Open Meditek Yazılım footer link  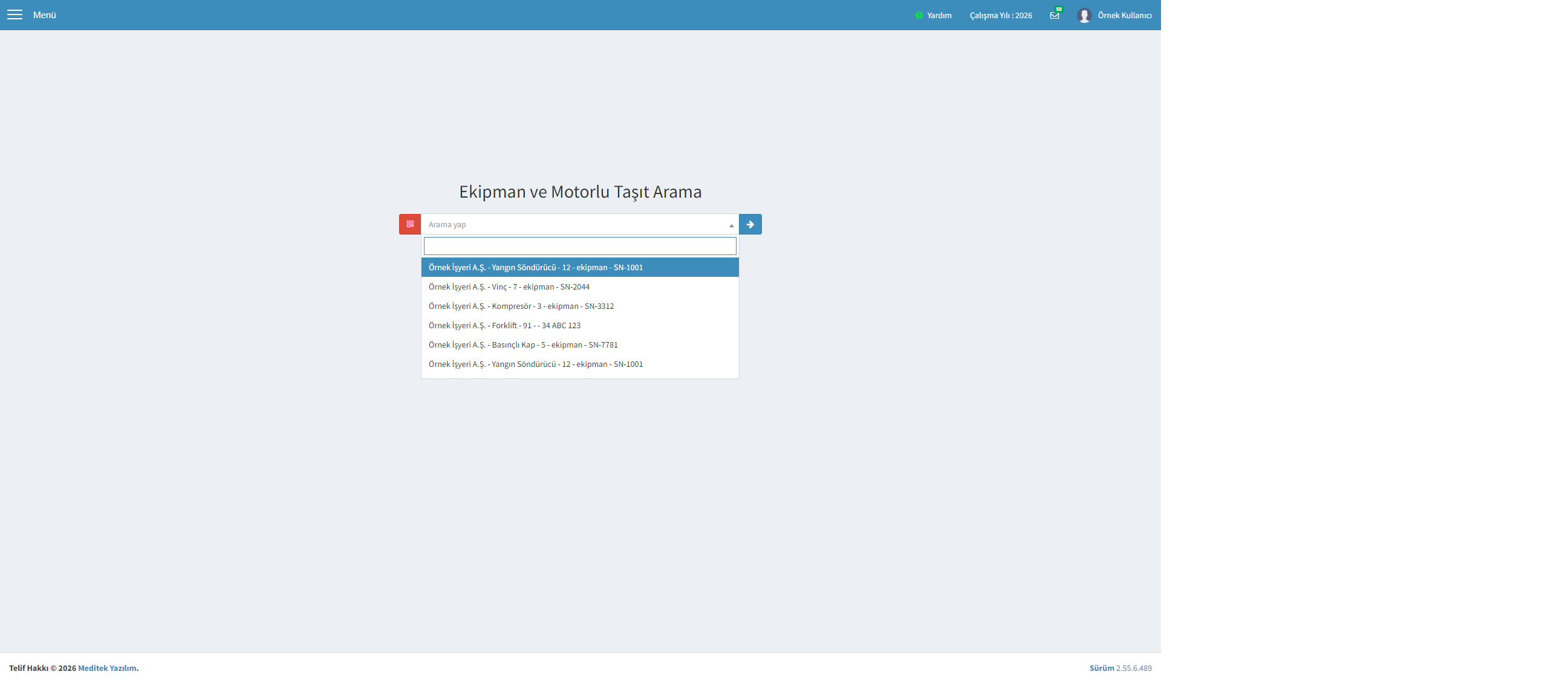pyautogui.click(x=107, y=668)
